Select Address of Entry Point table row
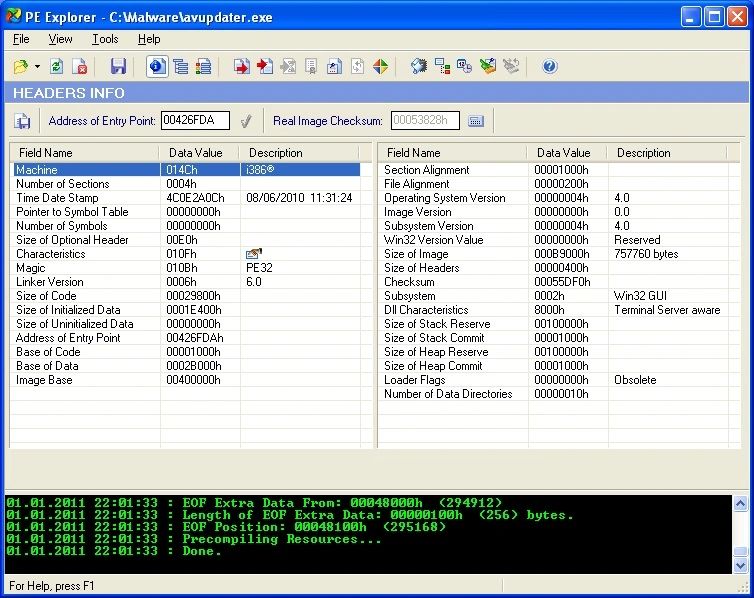754x598 pixels. pos(187,337)
